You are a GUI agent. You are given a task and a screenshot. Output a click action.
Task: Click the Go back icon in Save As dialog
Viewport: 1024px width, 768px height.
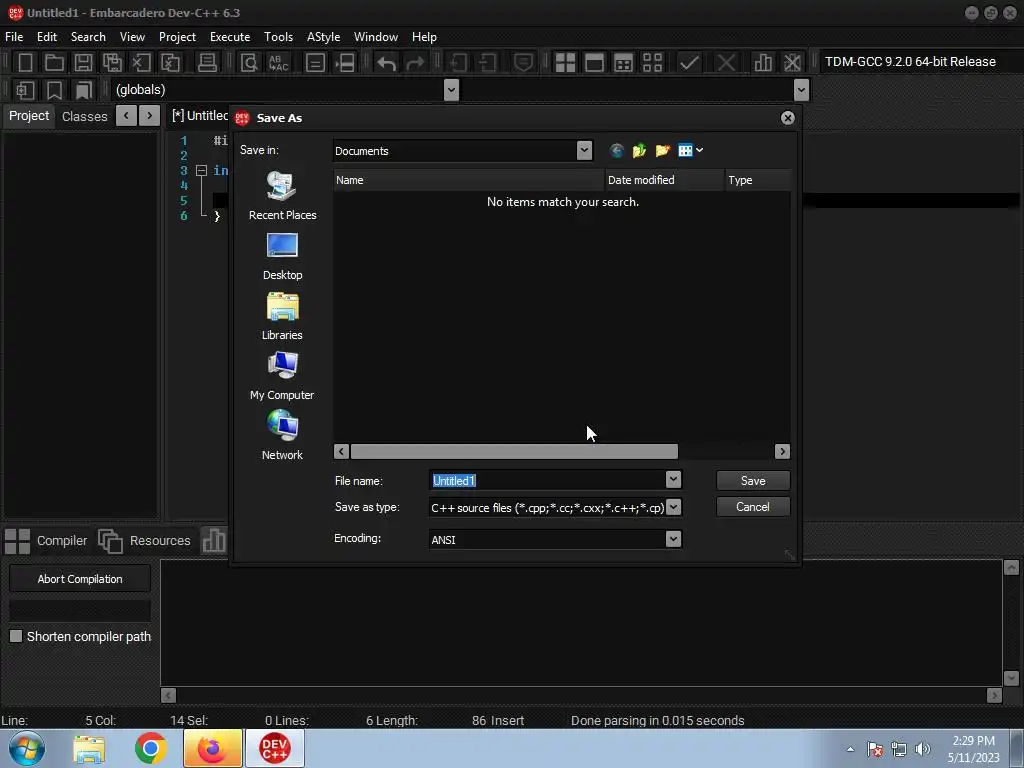(x=616, y=151)
